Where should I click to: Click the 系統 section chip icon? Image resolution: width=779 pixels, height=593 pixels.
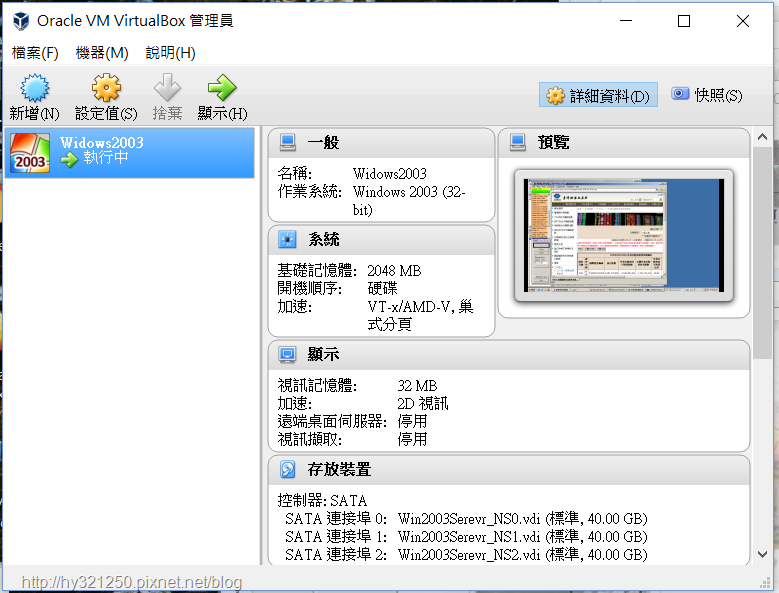pos(288,239)
